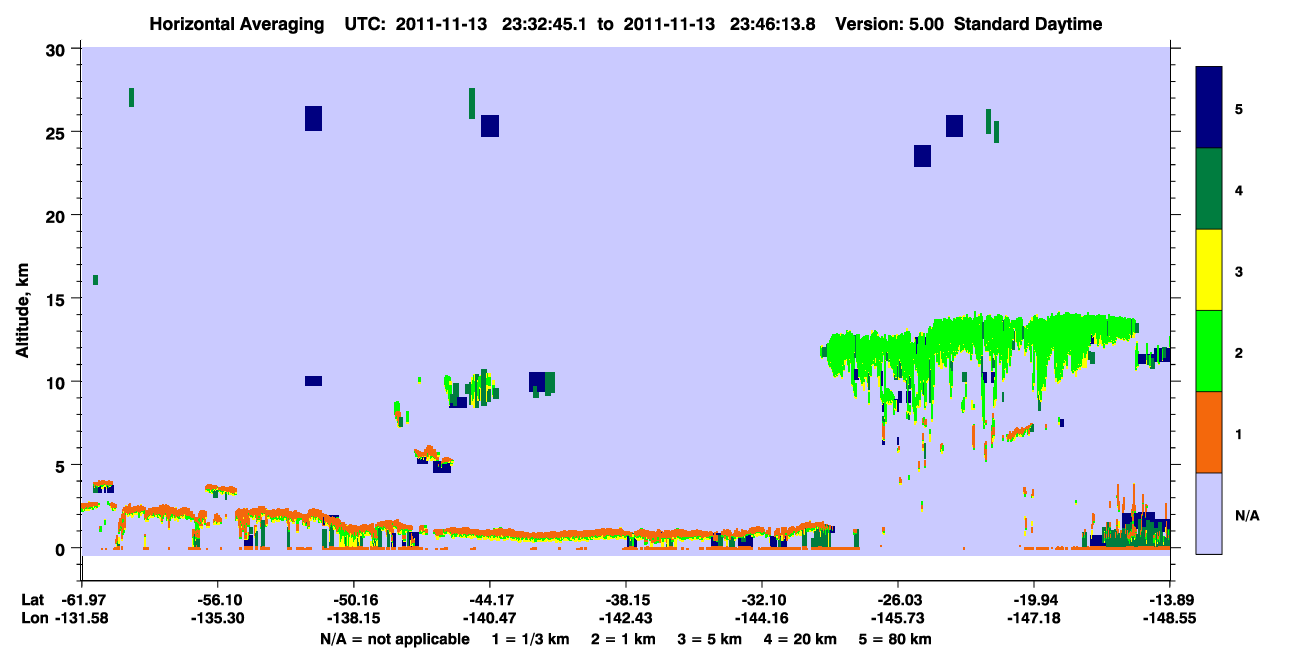
Task: Click longitude value '-148.55'
Action: pos(1169,619)
